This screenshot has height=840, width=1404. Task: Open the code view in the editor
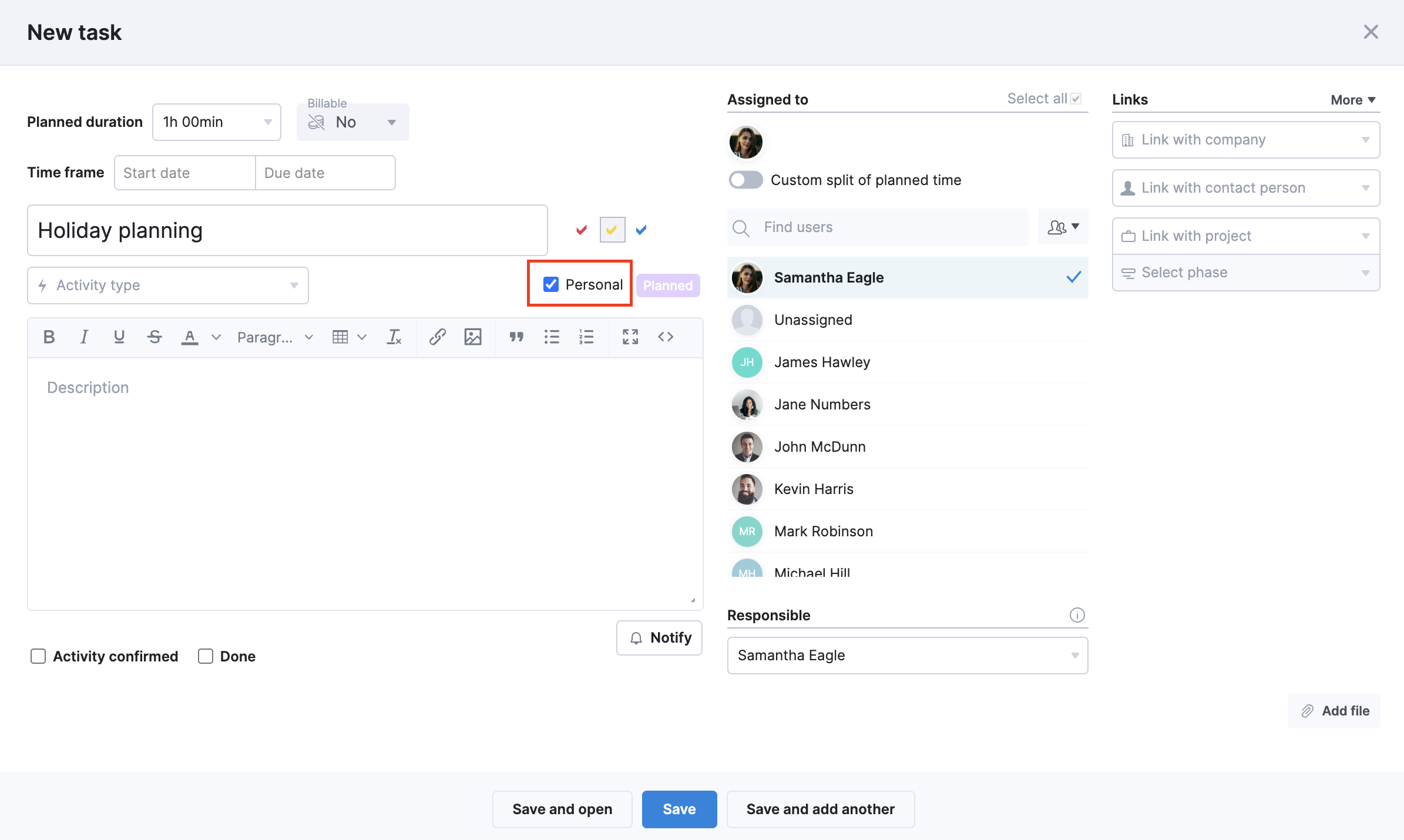click(666, 337)
